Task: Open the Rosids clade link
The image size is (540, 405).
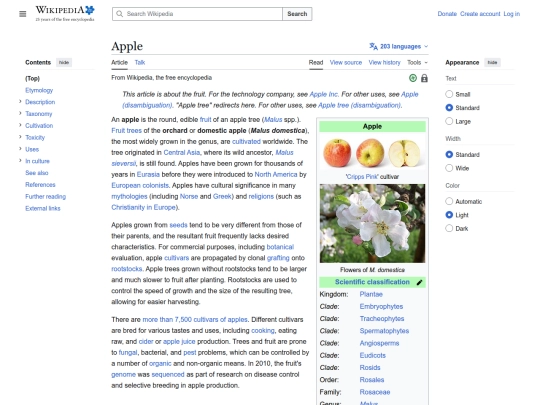Action: click(370, 368)
